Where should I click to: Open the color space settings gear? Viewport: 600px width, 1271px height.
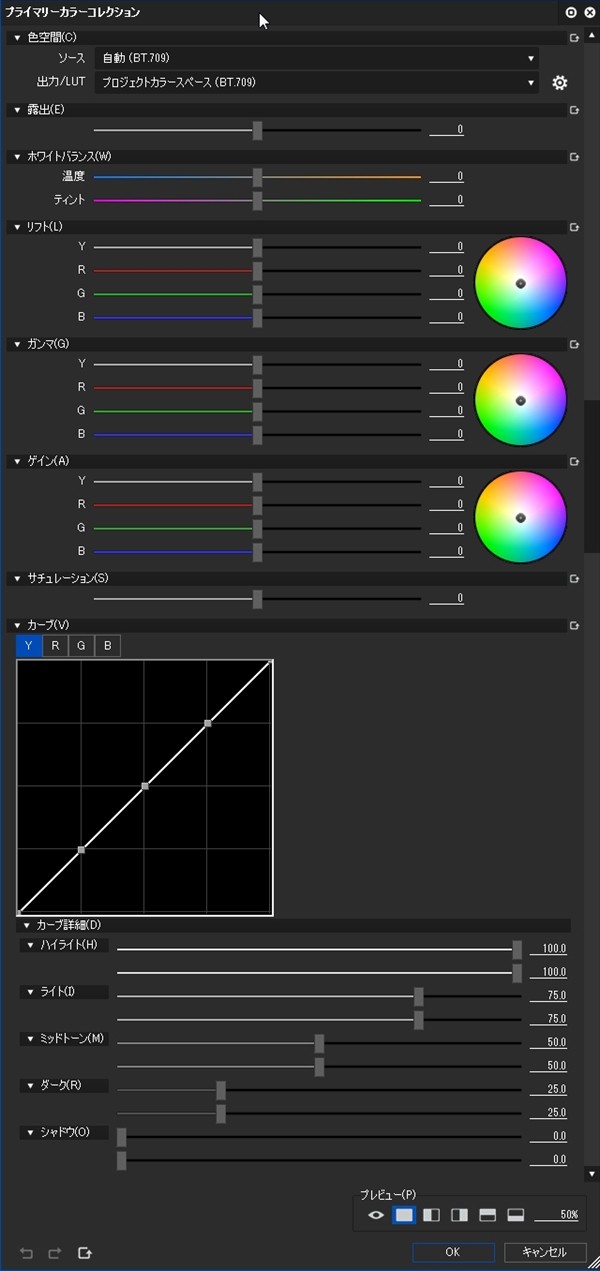(x=560, y=83)
